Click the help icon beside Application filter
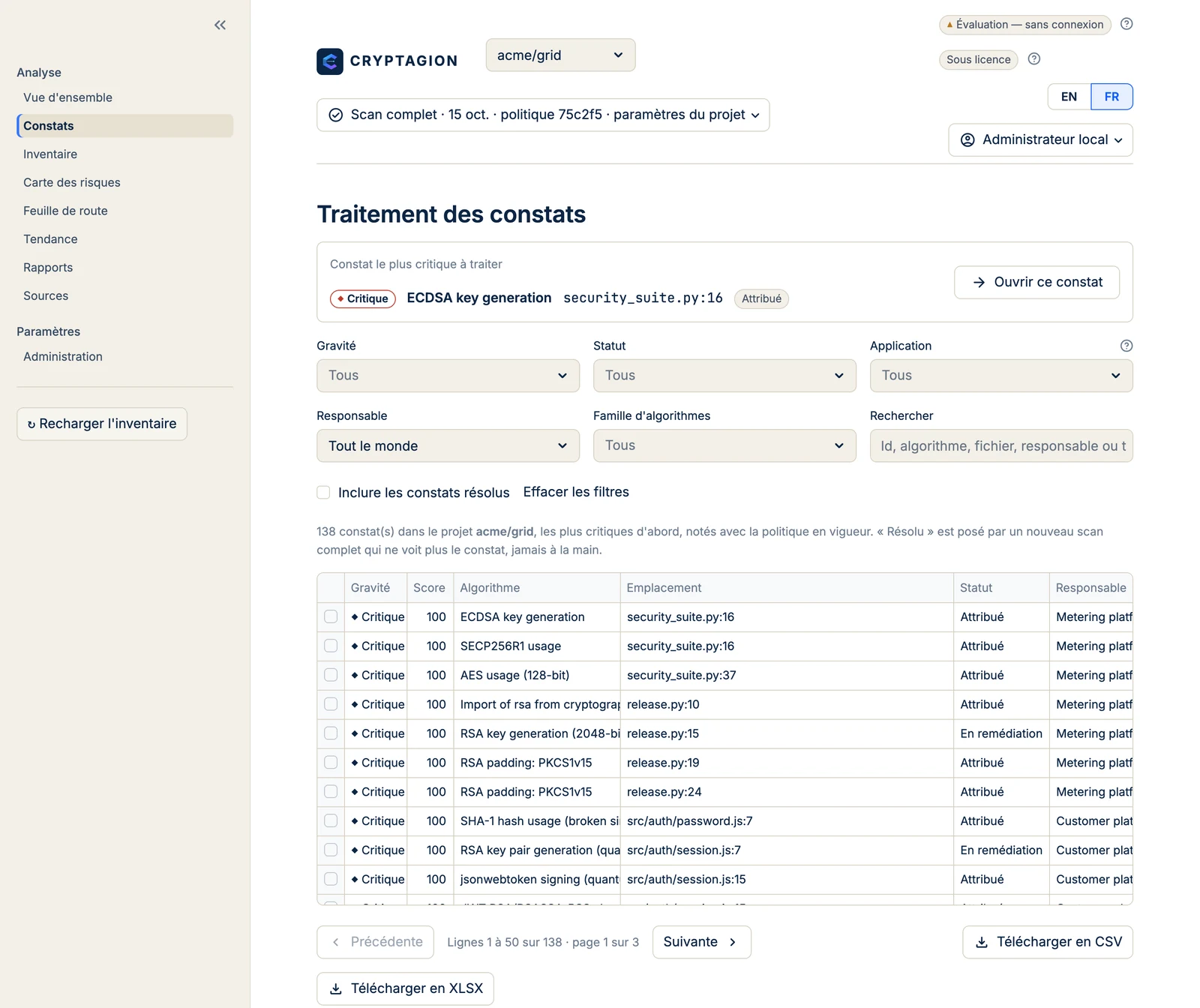Screen dimensions: 1200x1008 [x=1126, y=346]
